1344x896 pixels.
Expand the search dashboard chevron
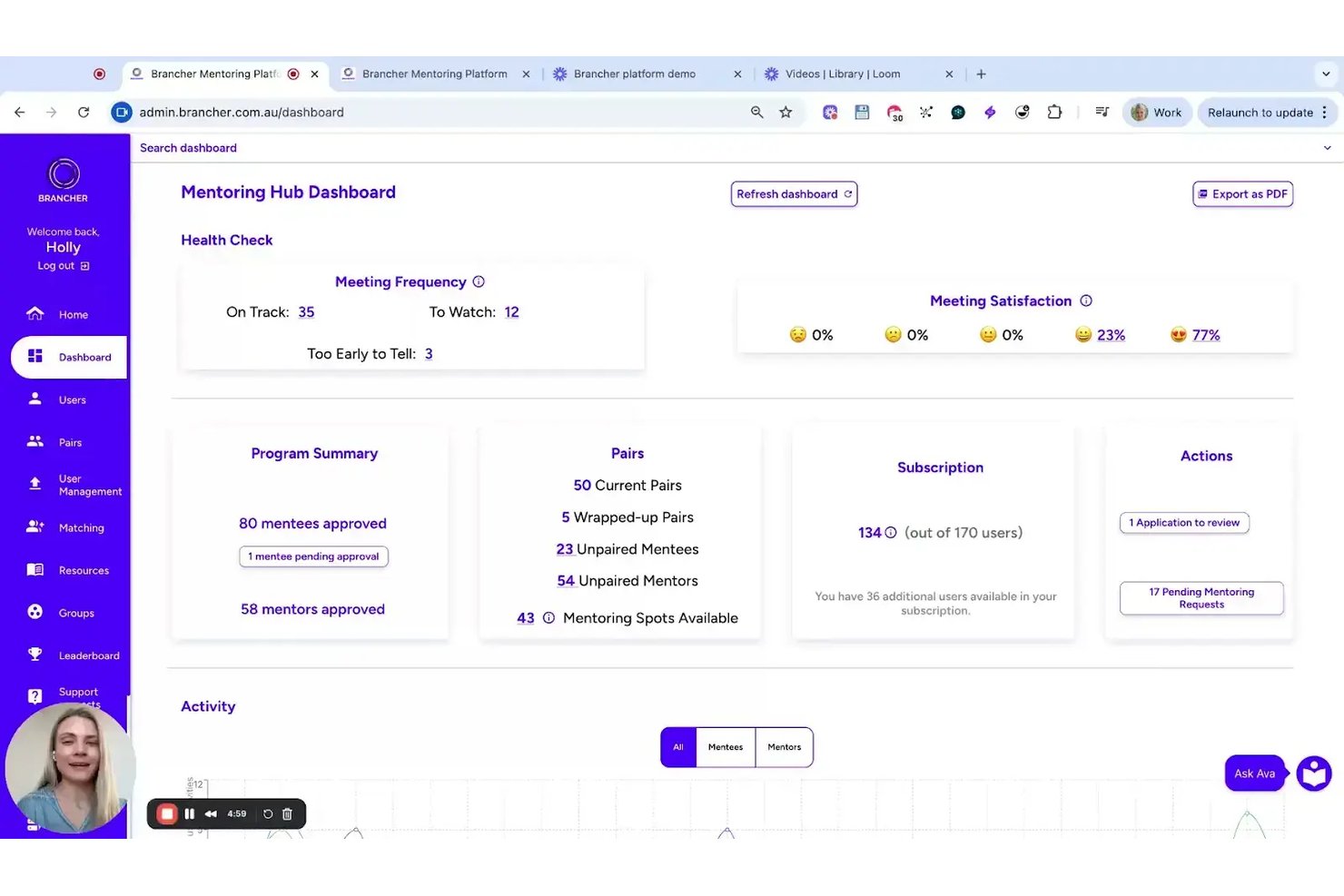click(1327, 148)
